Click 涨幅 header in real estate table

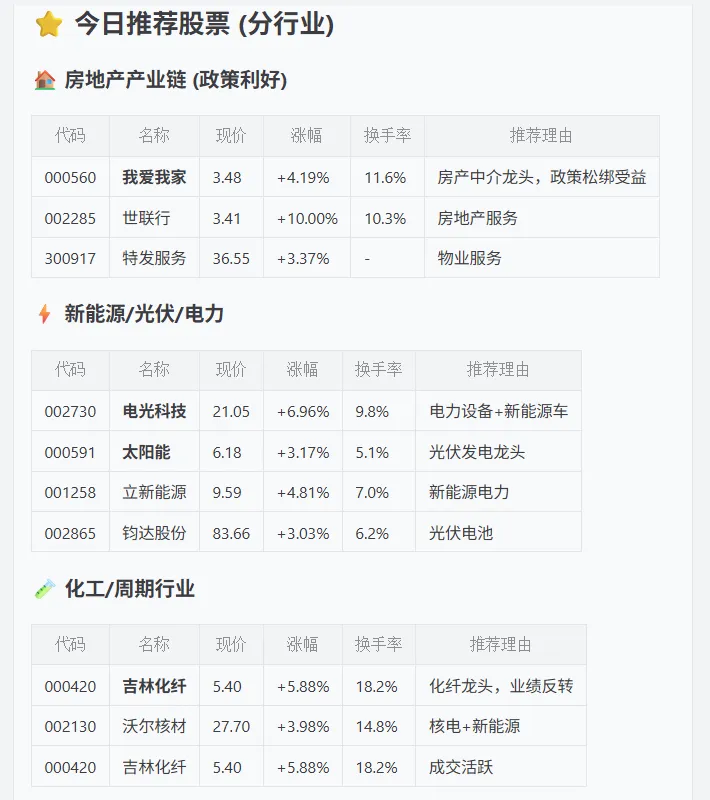[307, 136]
